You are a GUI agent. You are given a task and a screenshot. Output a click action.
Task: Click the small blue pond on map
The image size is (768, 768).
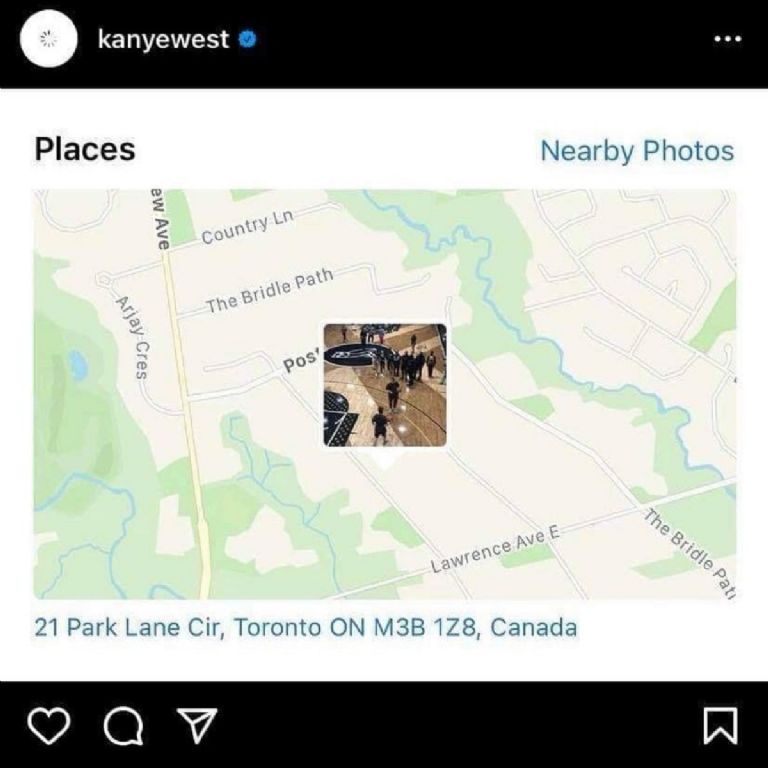pyautogui.click(x=77, y=365)
